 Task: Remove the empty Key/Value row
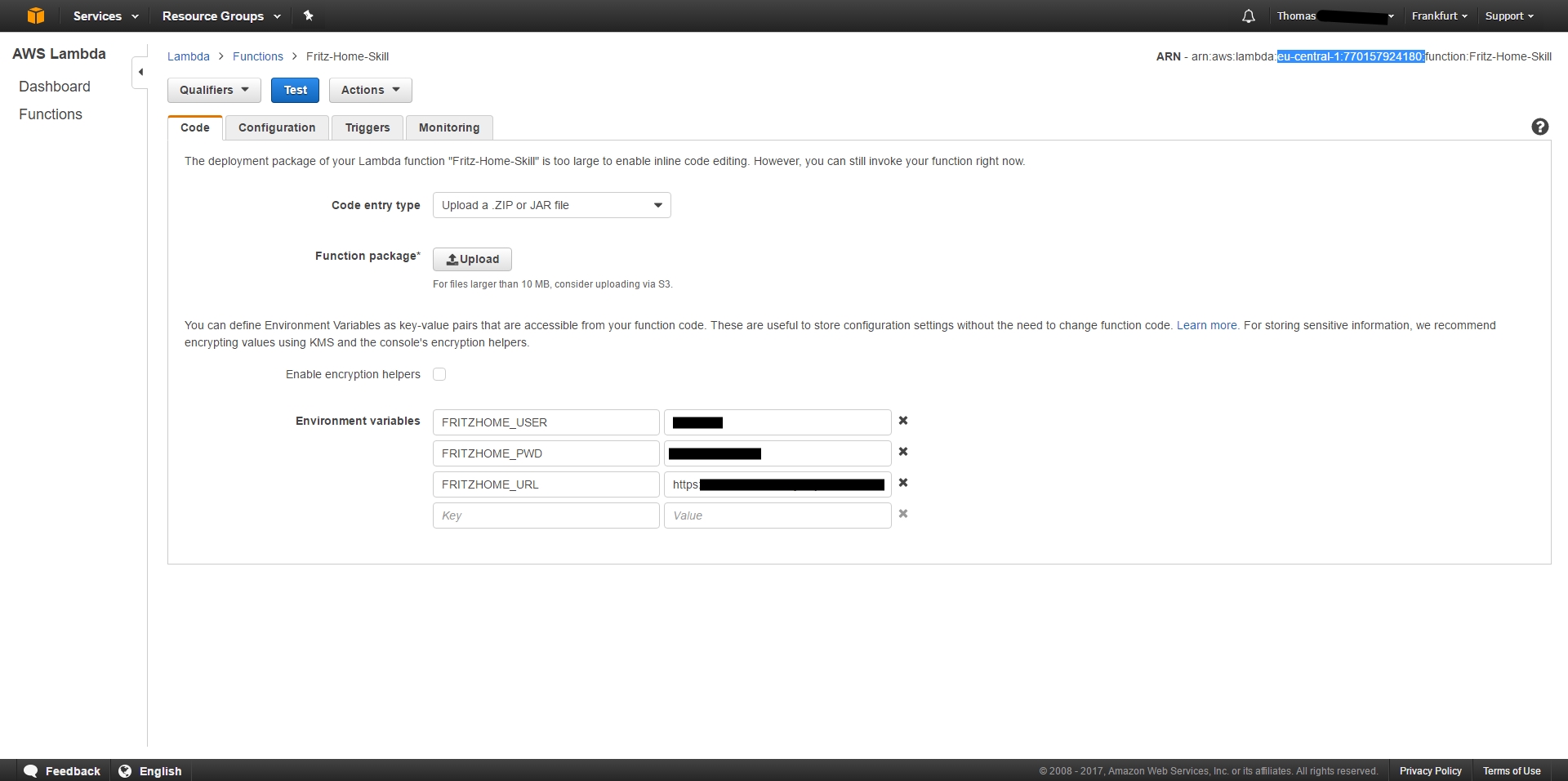click(x=903, y=514)
